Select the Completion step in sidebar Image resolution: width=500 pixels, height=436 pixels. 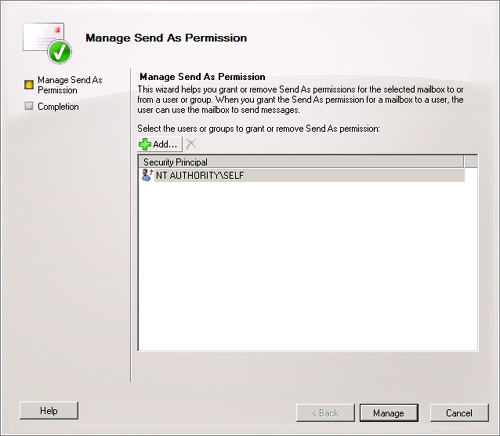[58, 107]
